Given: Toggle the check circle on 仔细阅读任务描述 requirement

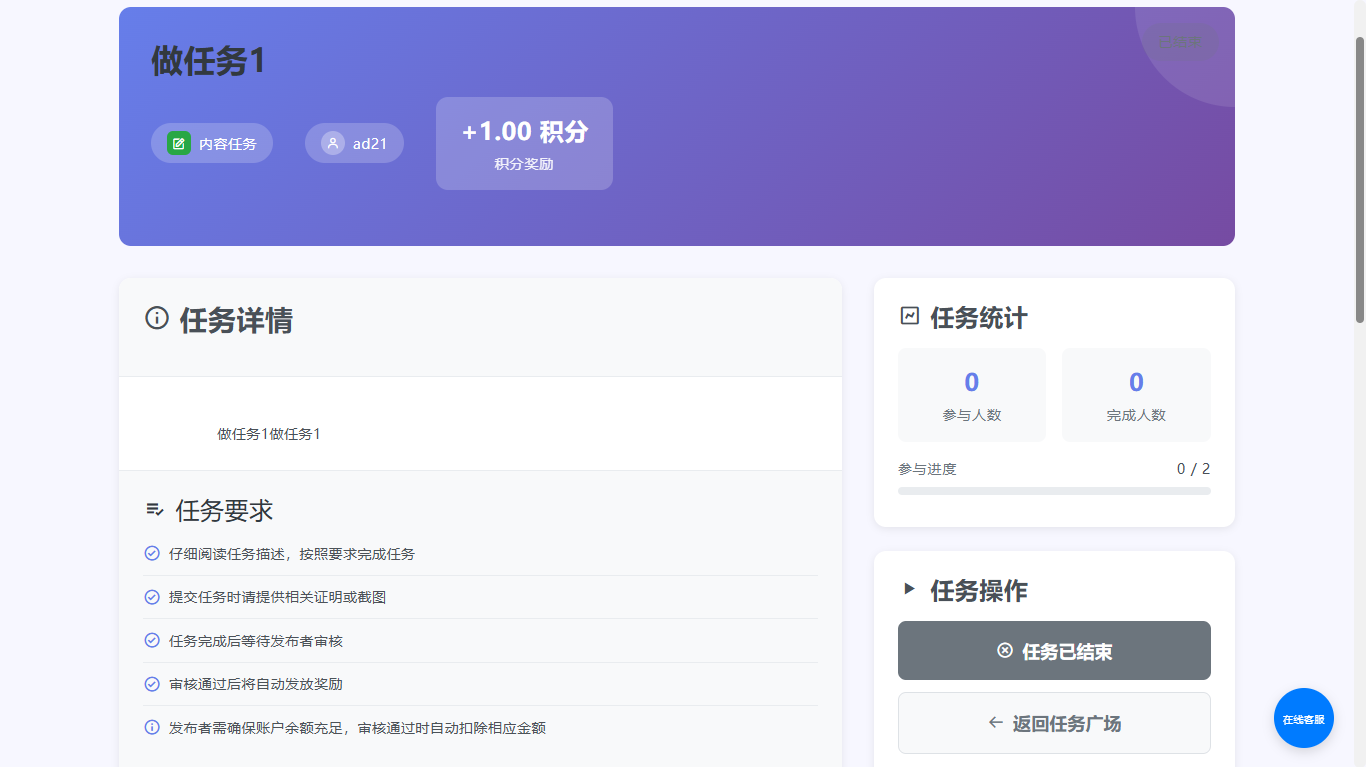Looking at the screenshot, I should click(x=152, y=553).
